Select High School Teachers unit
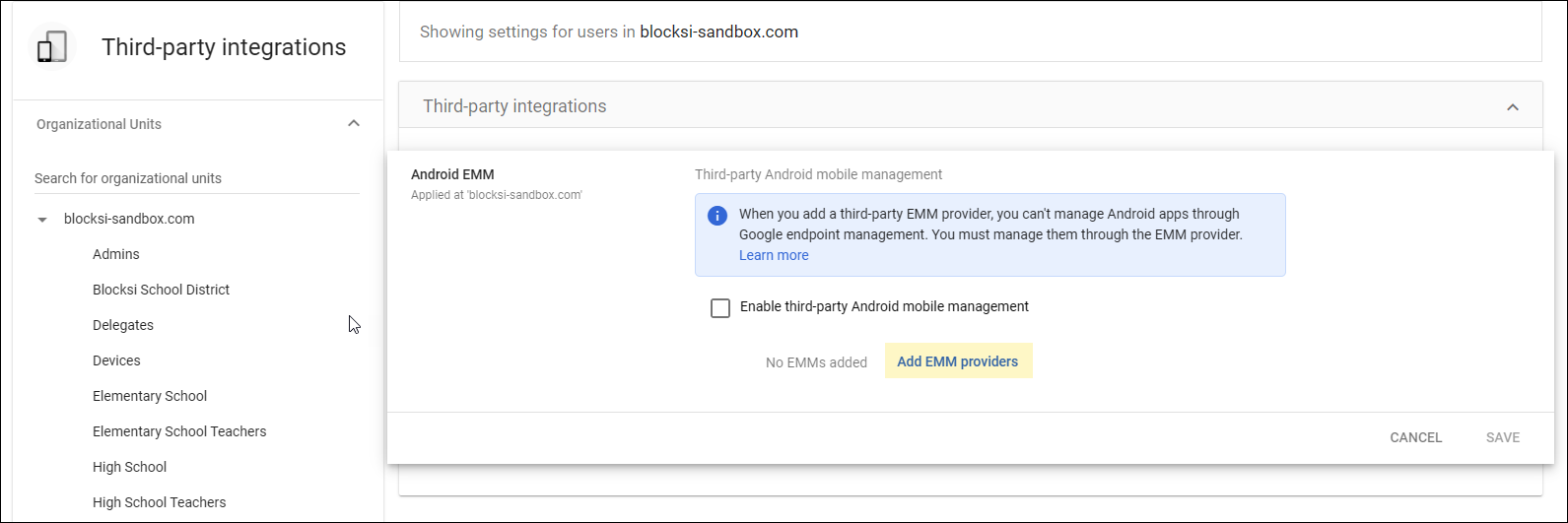The image size is (1568, 523). tap(160, 502)
